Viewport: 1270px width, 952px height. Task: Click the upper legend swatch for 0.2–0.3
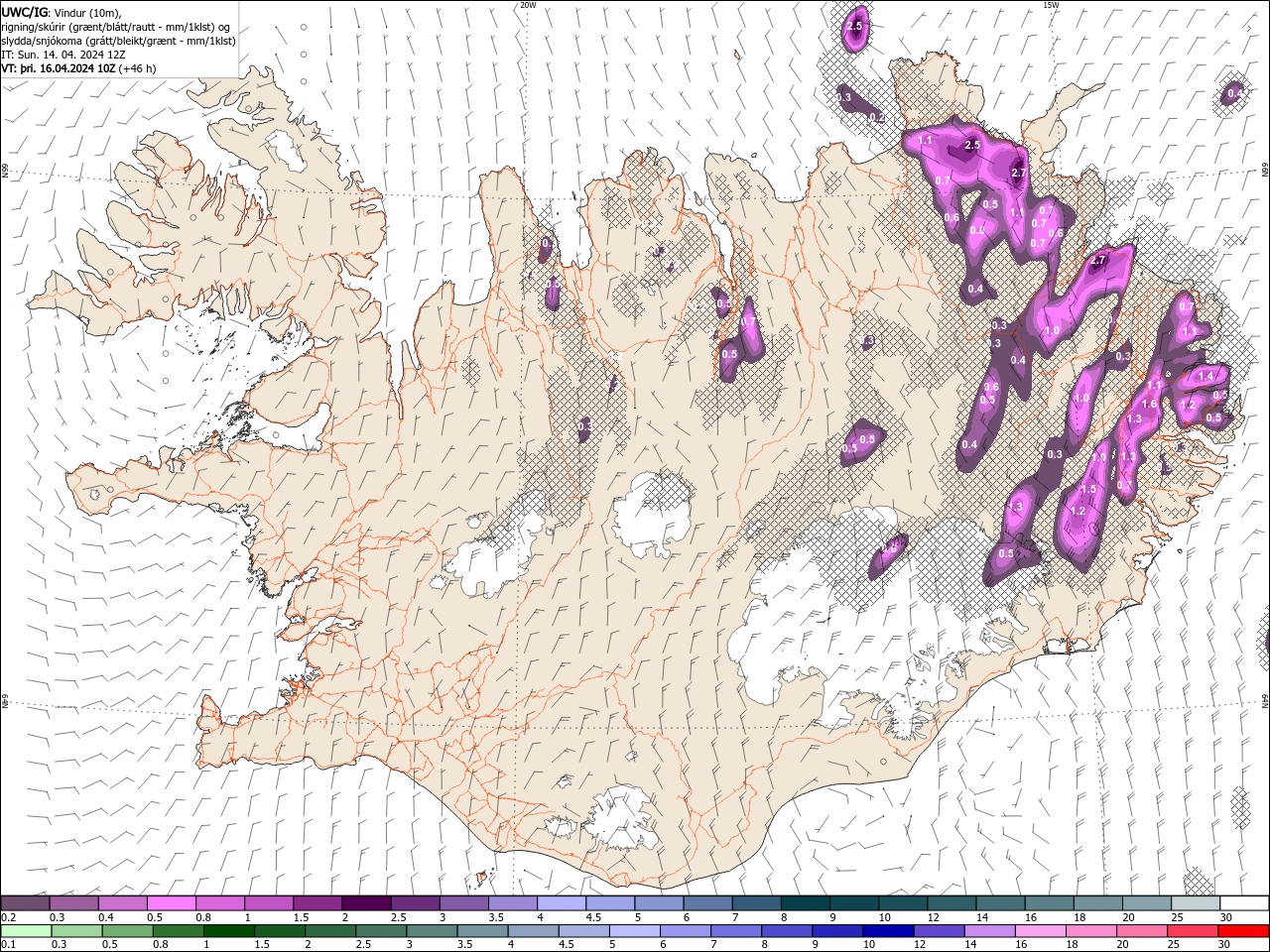point(25,903)
